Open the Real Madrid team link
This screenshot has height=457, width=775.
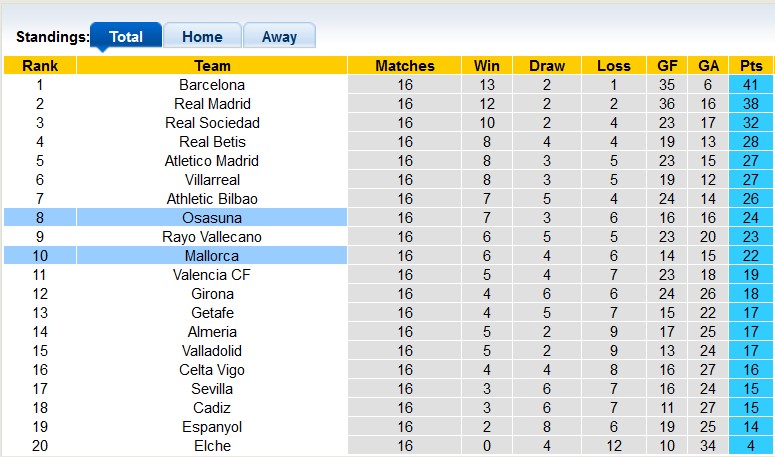tap(212, 104)
